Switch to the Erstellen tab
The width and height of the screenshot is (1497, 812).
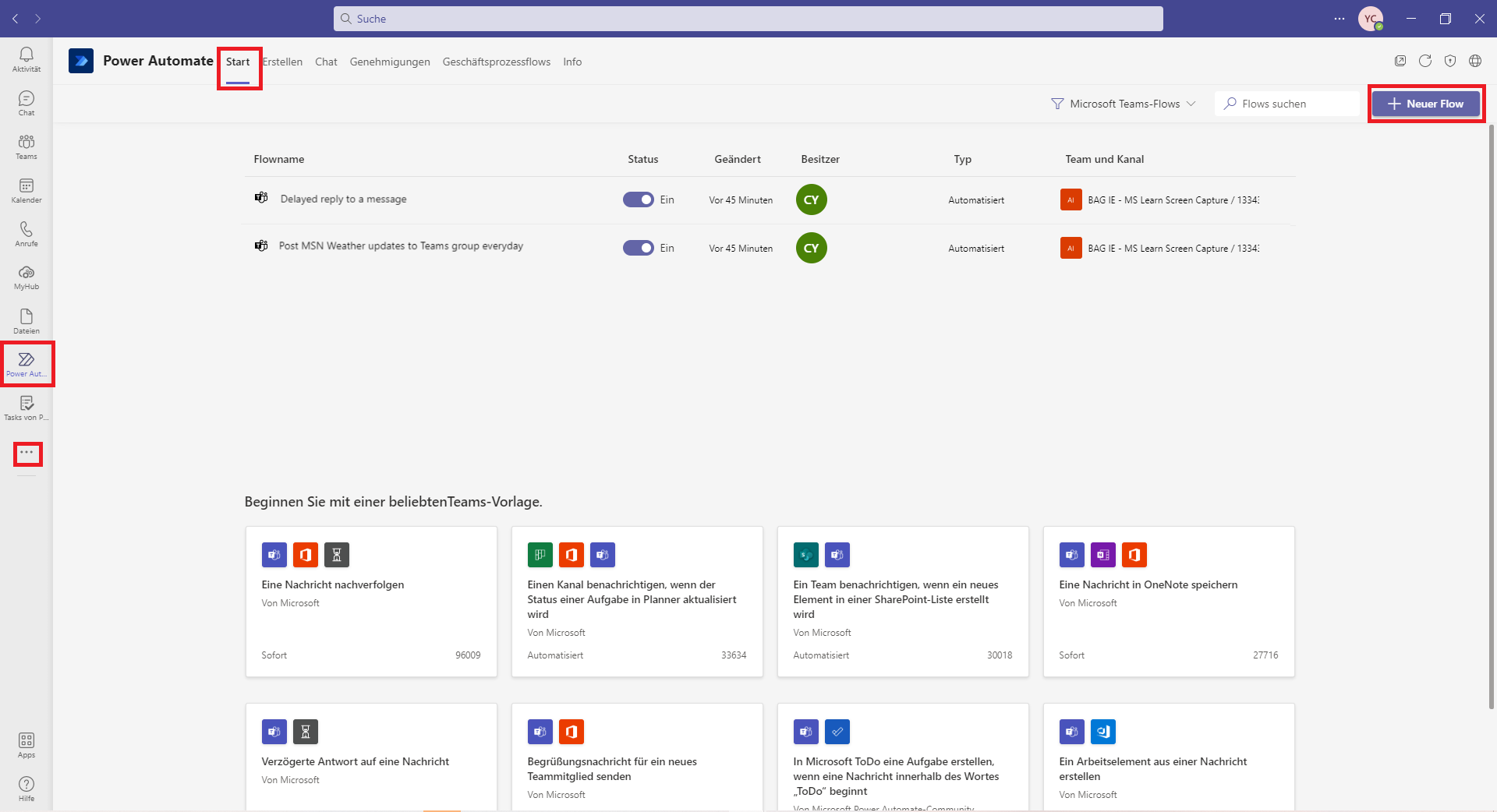click(282, 62)
